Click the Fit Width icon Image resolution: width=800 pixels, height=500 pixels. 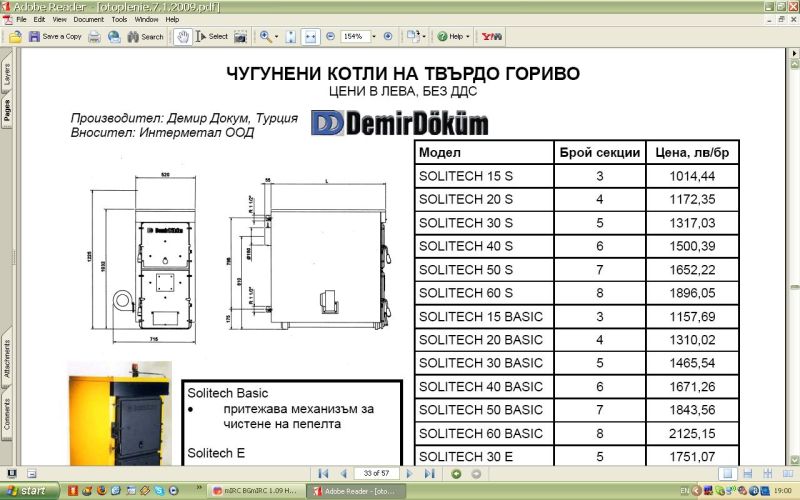(x=311, y=37)
